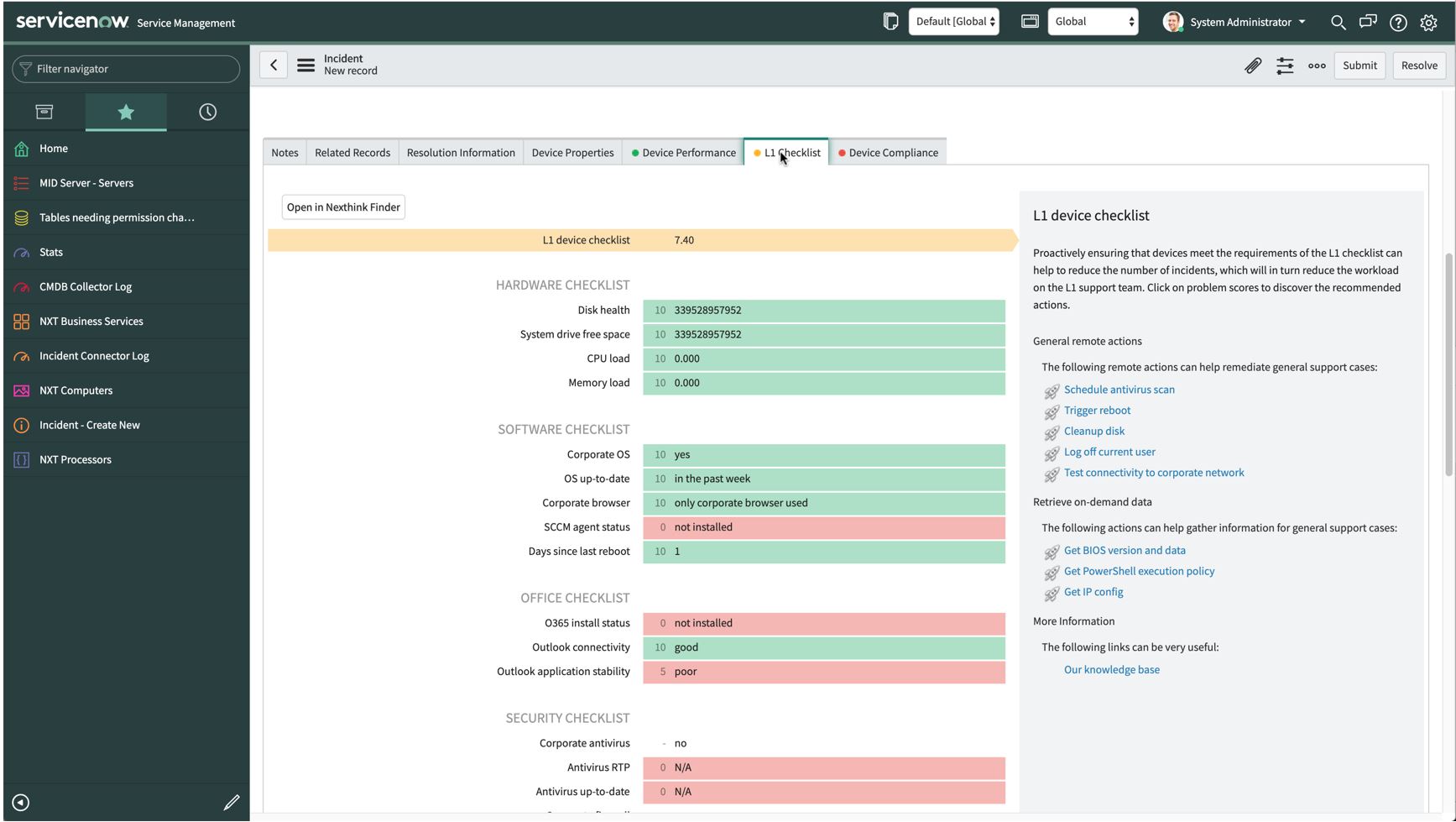Screen dimensions: 1456x822
Task: Collapse the navigator with bottom-left arrow
Action: (x=21, y=803)
